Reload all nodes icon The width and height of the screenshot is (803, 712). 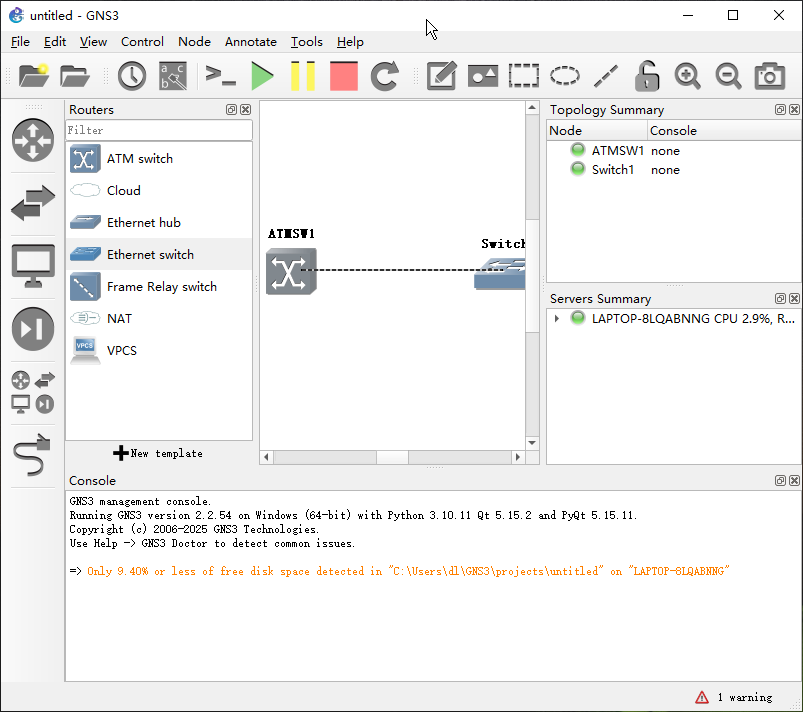(x=385, y=76)
